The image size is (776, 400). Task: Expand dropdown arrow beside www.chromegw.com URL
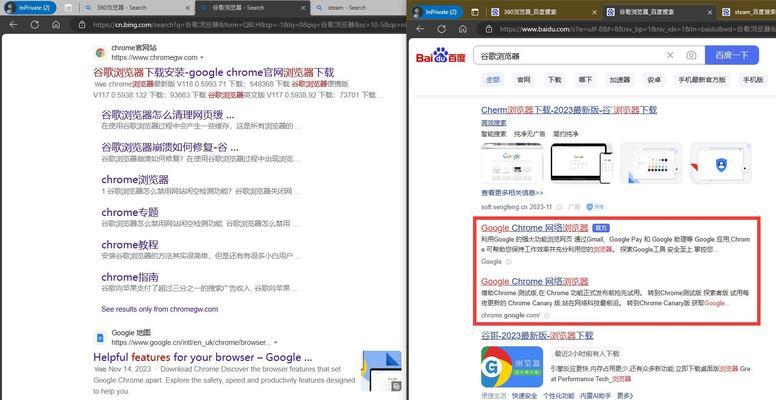[201, 58]
